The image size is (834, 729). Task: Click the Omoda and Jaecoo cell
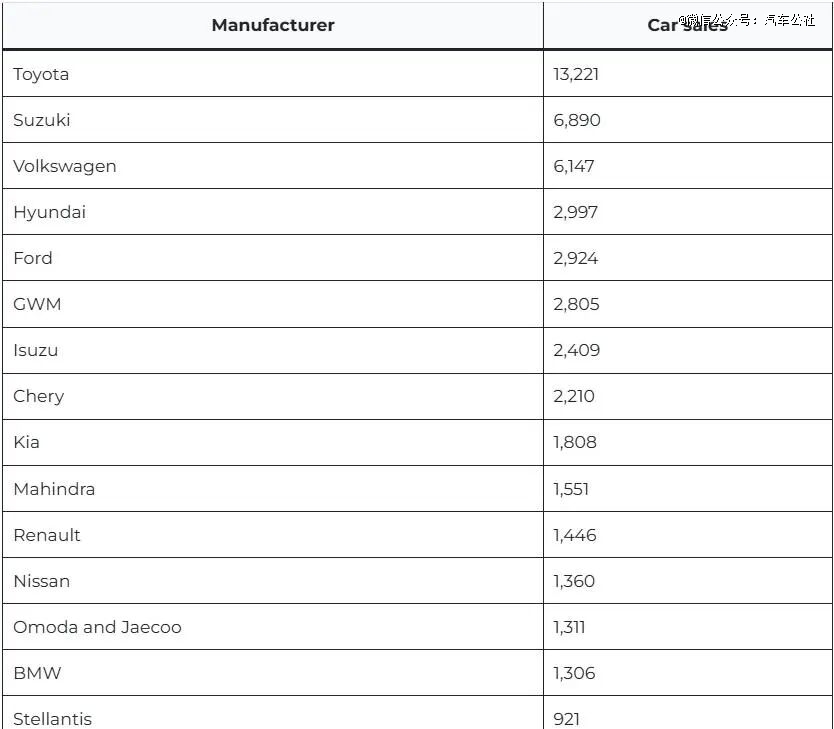98,627
